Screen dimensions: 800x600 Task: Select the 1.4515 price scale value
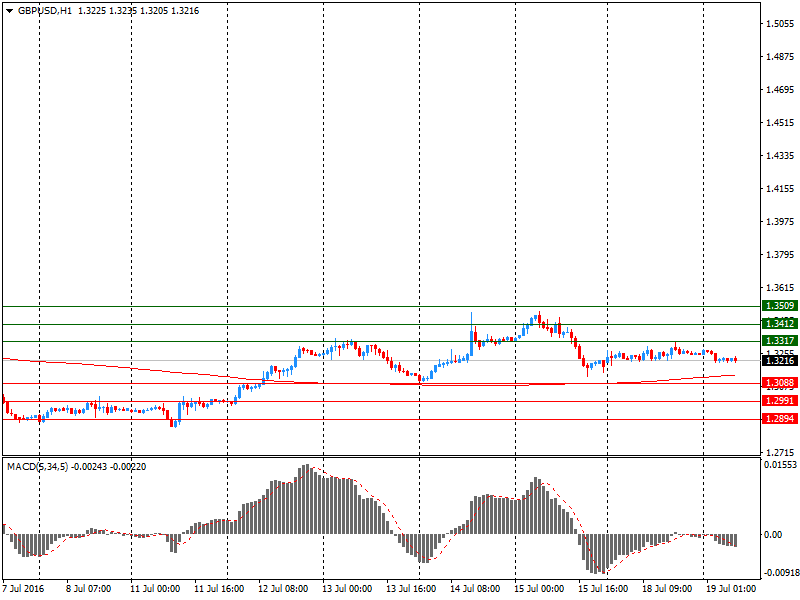(x=780, y=122)
